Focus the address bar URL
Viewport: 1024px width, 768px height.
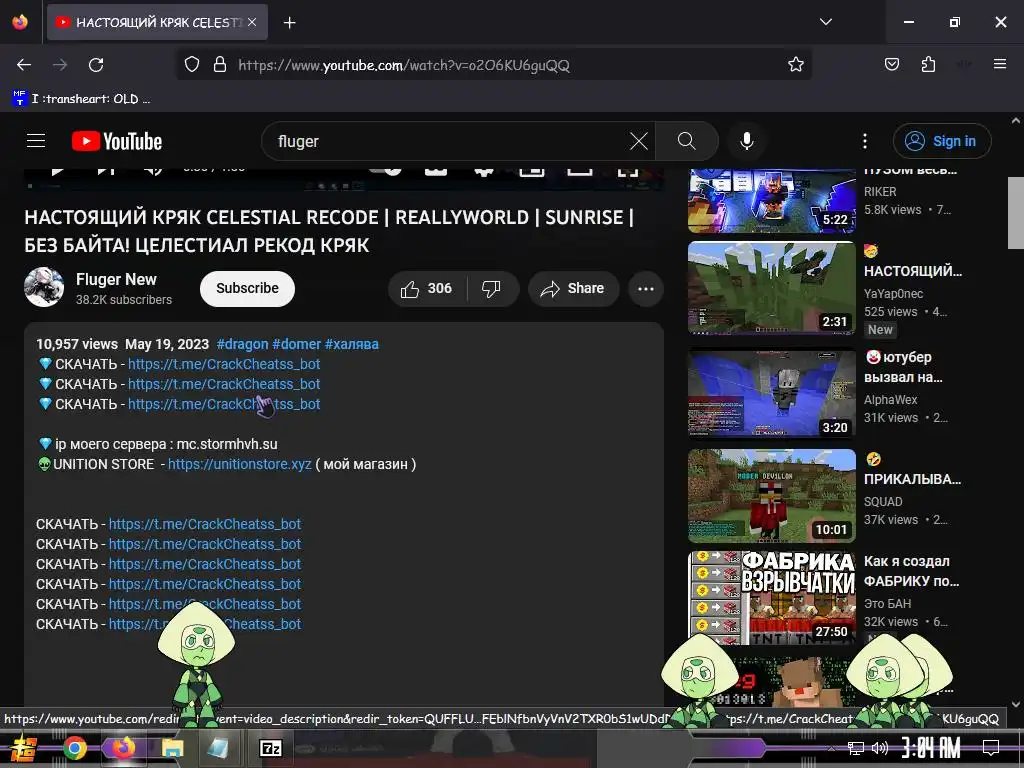404,65
